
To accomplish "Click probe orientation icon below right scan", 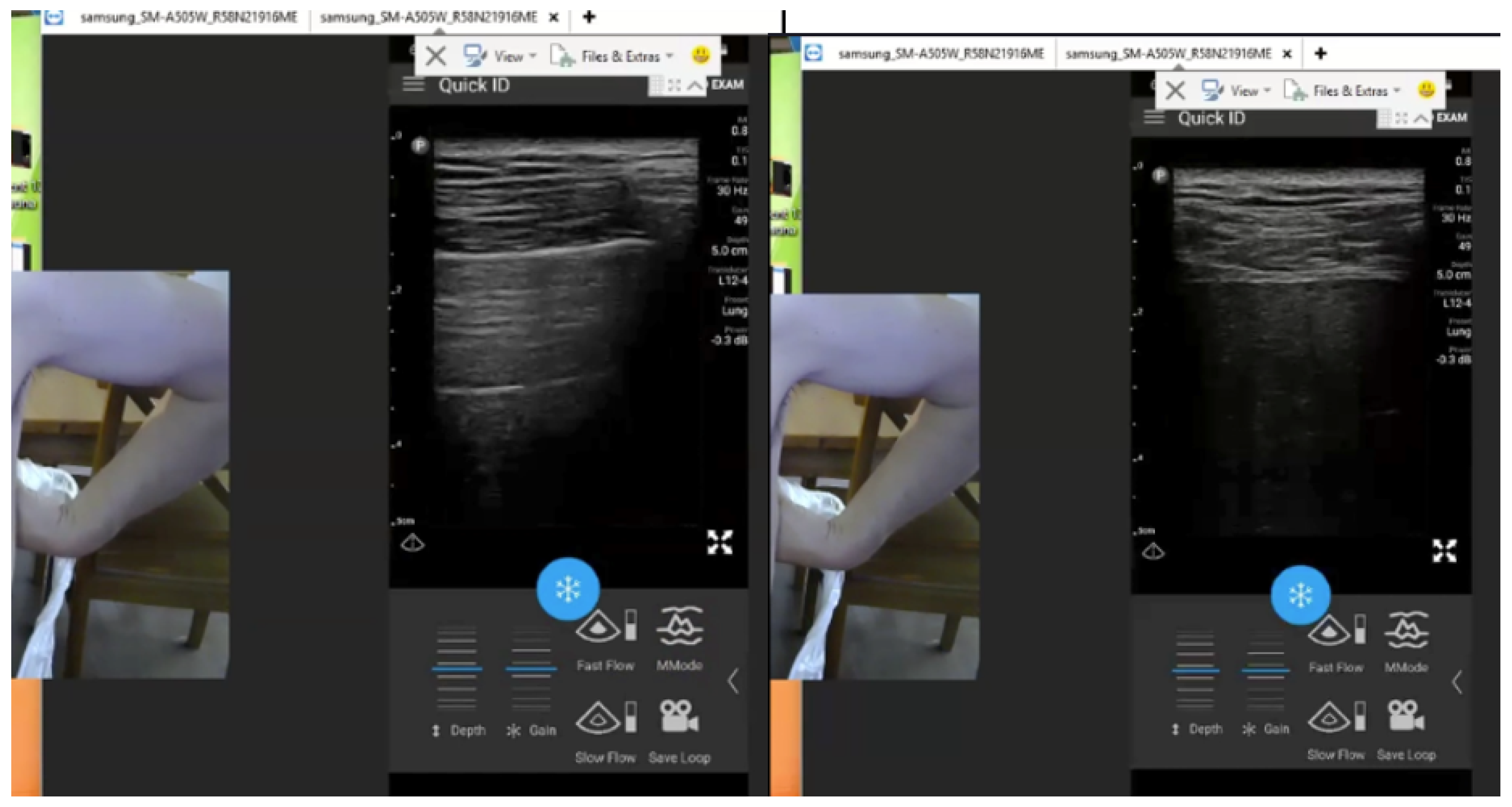I will point(1153,552).
